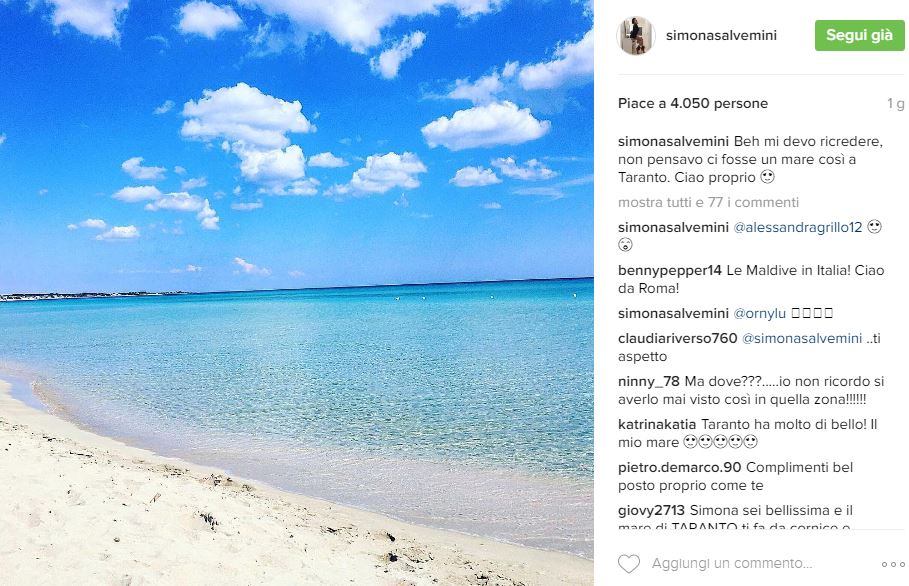Click the 1 g post timestamp

tap(896, 103)
